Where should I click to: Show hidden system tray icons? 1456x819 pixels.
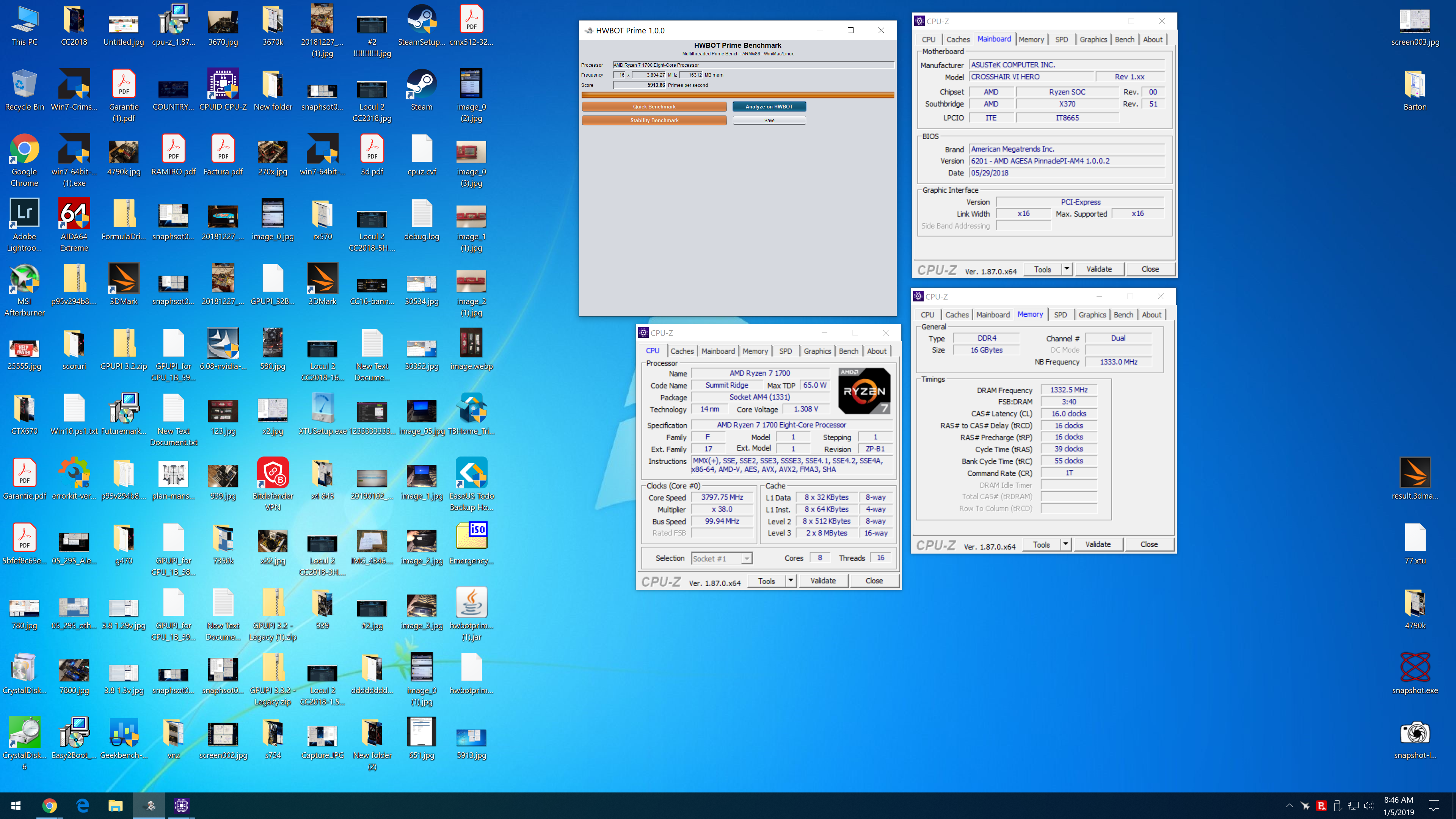[x=1289, y=805]
